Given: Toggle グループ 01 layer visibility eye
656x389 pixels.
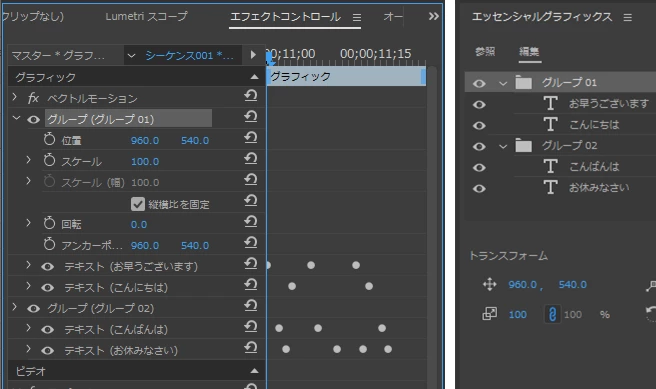Looking at the screenshot, I should pos(479,83).
